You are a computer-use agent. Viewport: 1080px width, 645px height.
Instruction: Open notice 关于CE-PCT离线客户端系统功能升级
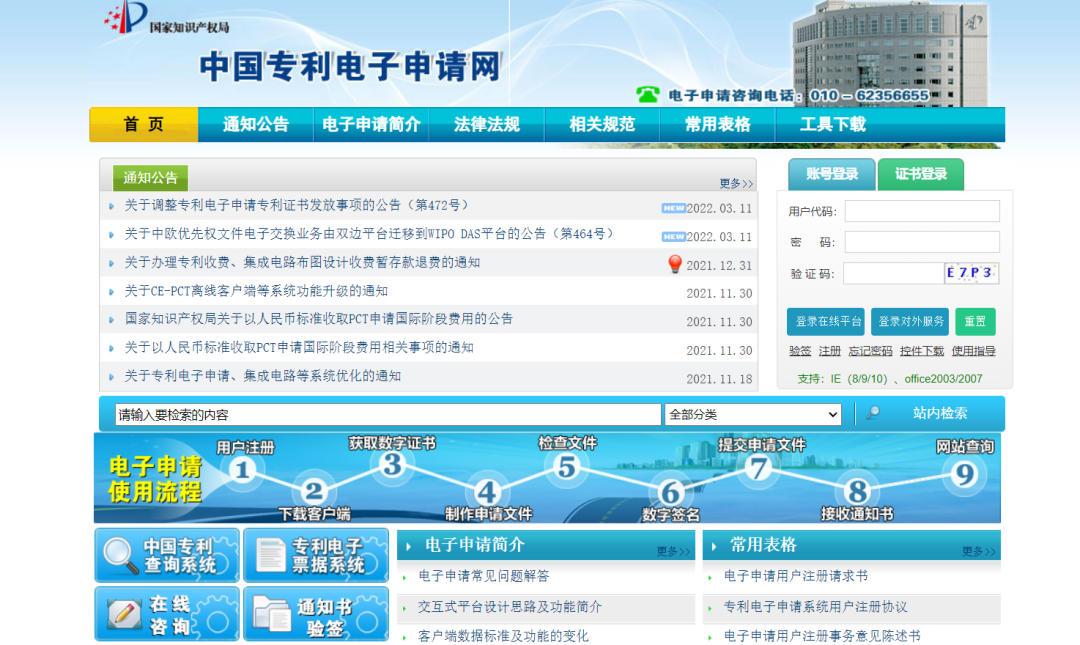point(256,291)
